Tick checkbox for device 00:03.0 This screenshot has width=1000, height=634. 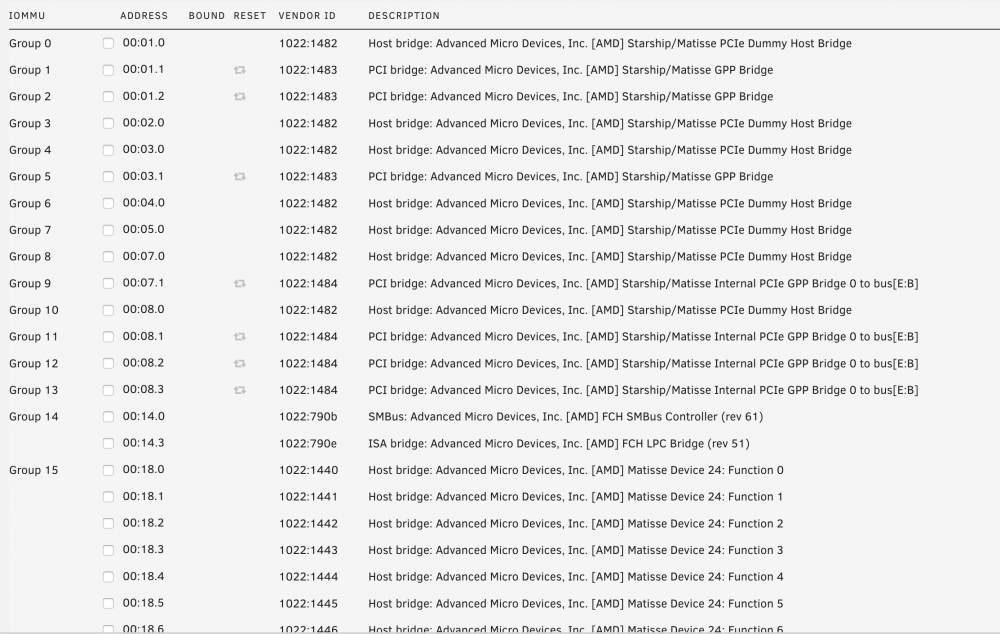point(108,150)
